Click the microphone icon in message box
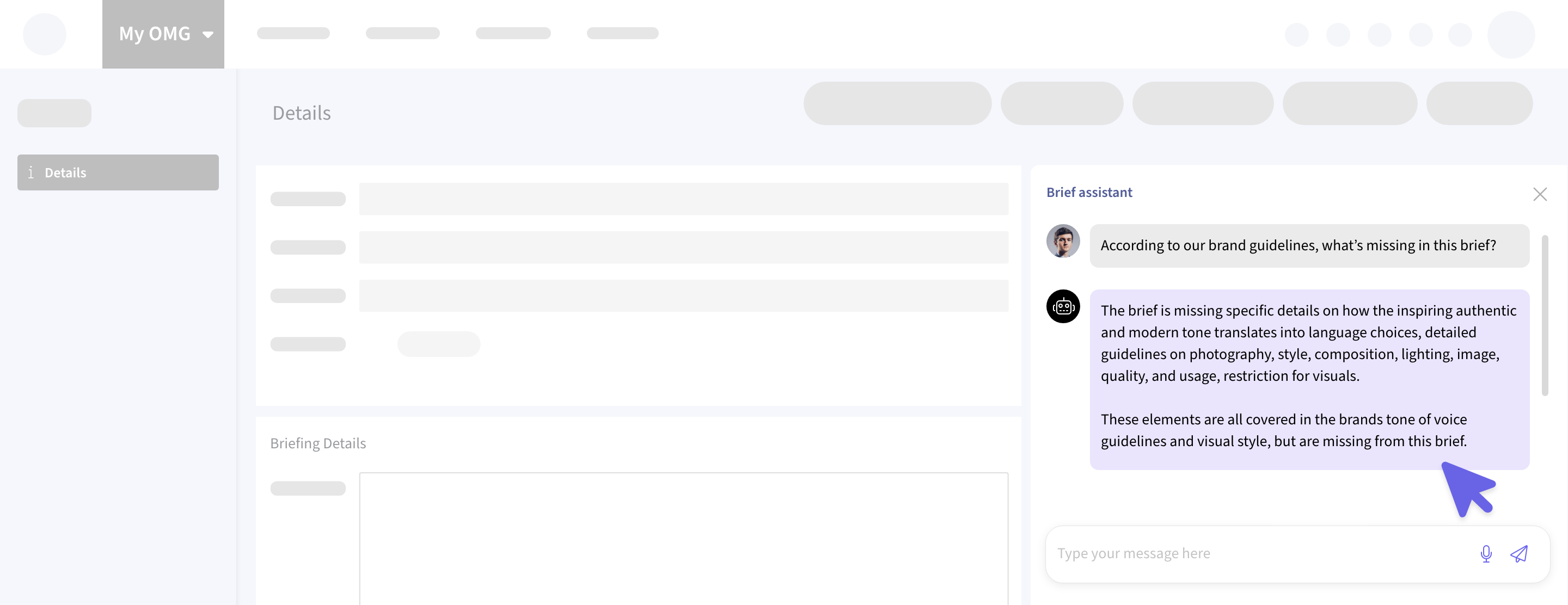 click(1486, 554)
